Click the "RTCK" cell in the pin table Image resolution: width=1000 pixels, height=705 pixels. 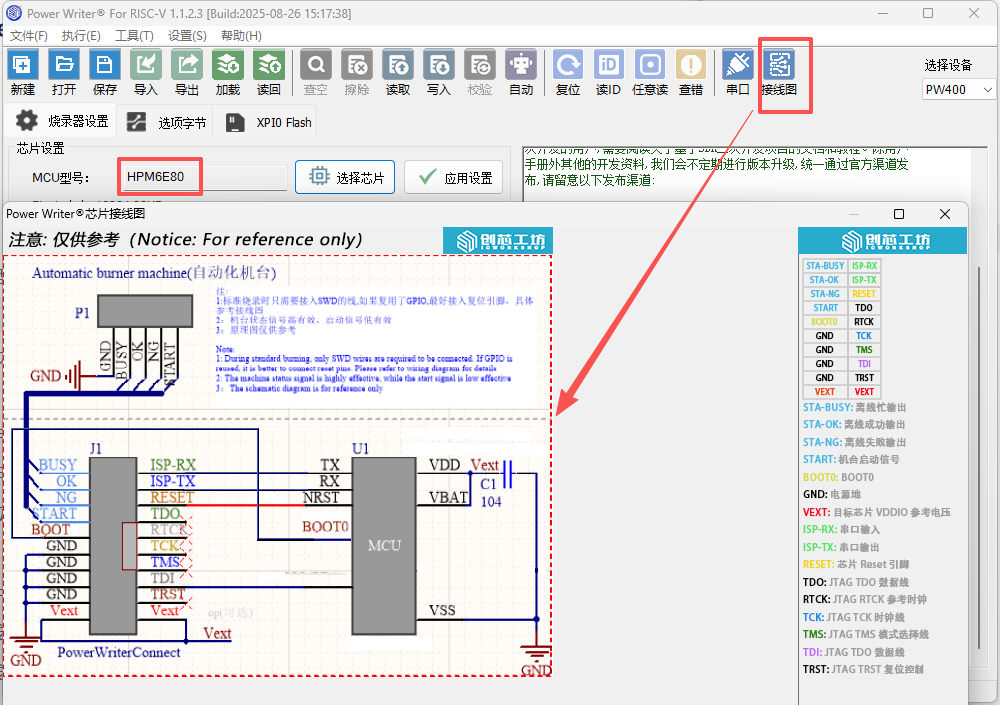pyautogui.click(x=864, y=322)
